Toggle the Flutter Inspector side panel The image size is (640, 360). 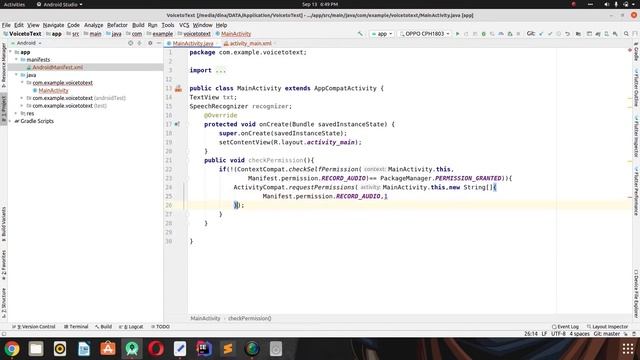[x=636, y=136]
